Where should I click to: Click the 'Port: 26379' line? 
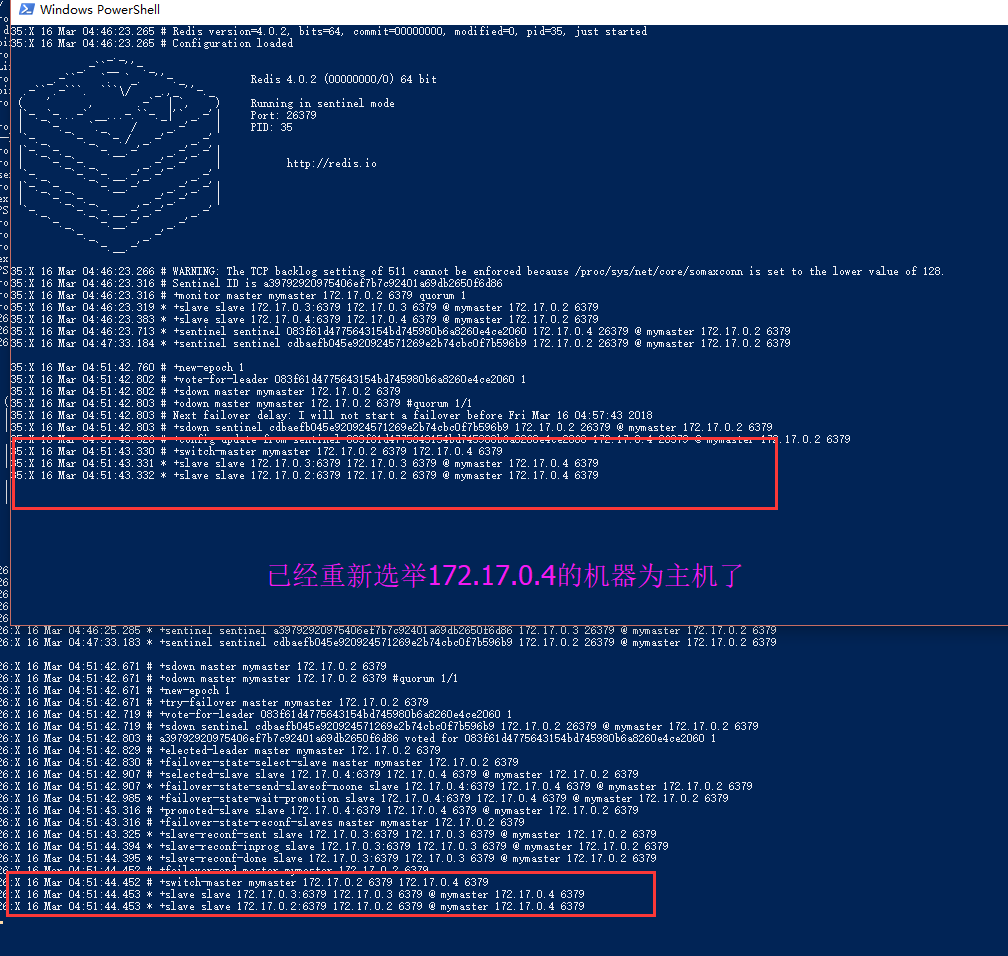[283, 115]
